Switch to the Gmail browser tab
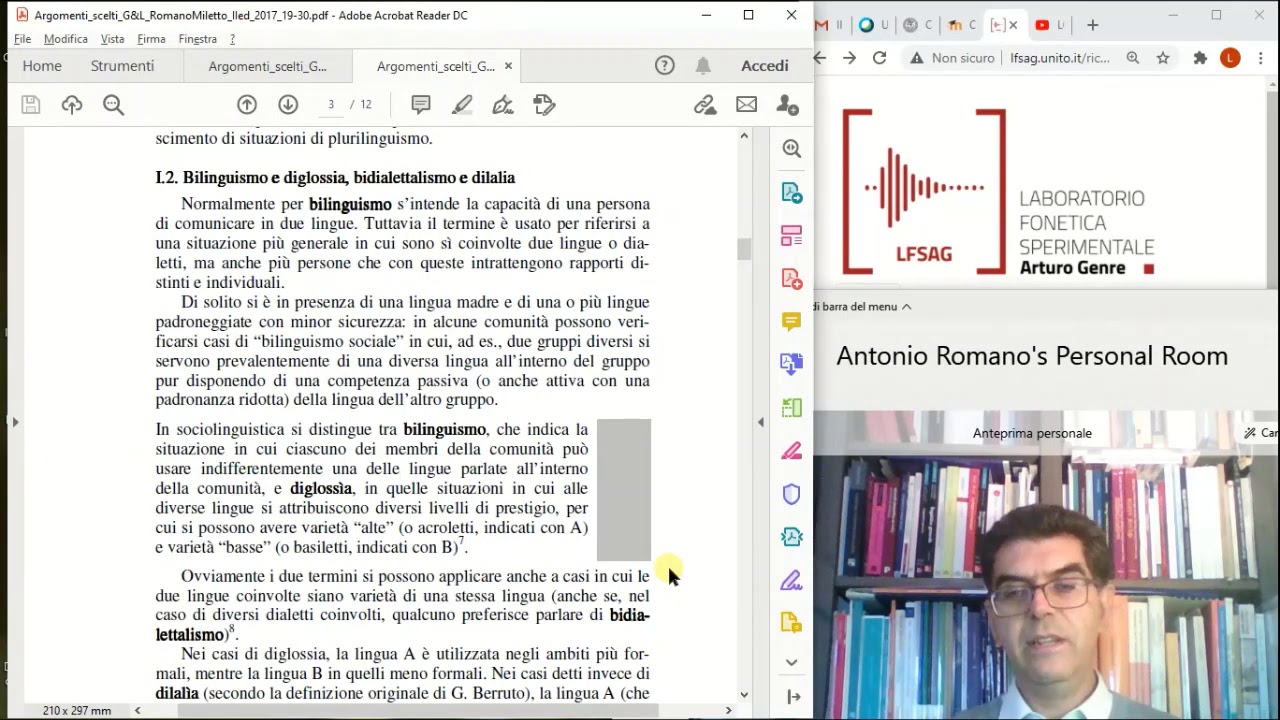 pyautogui.click(x=828, y=25)
